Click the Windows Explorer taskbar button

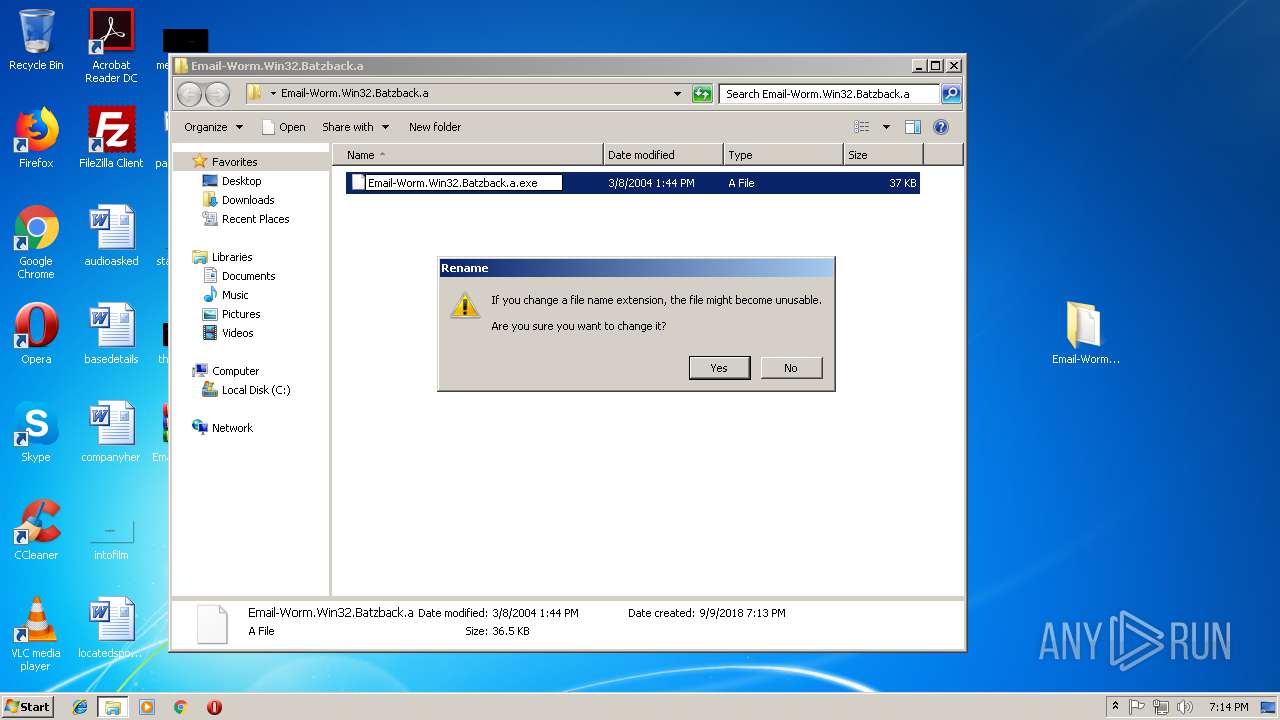(x=112, y=707)
